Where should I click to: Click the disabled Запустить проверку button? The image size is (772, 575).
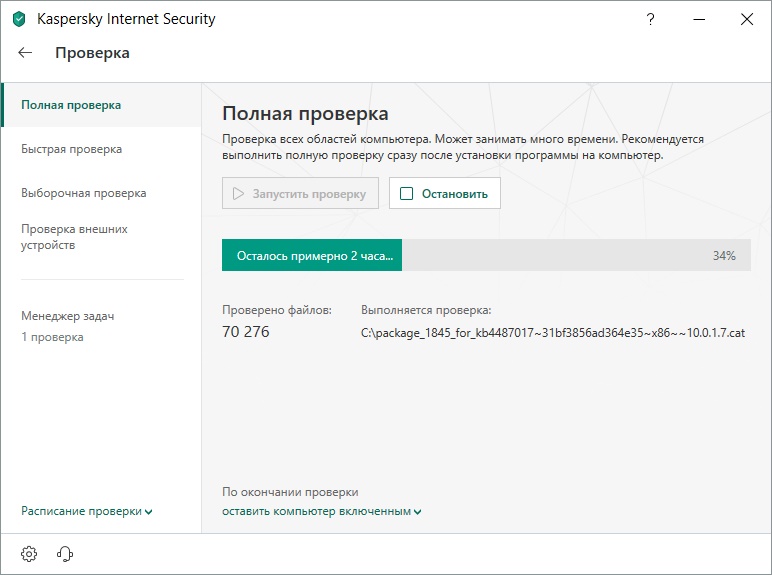point(300,193)
